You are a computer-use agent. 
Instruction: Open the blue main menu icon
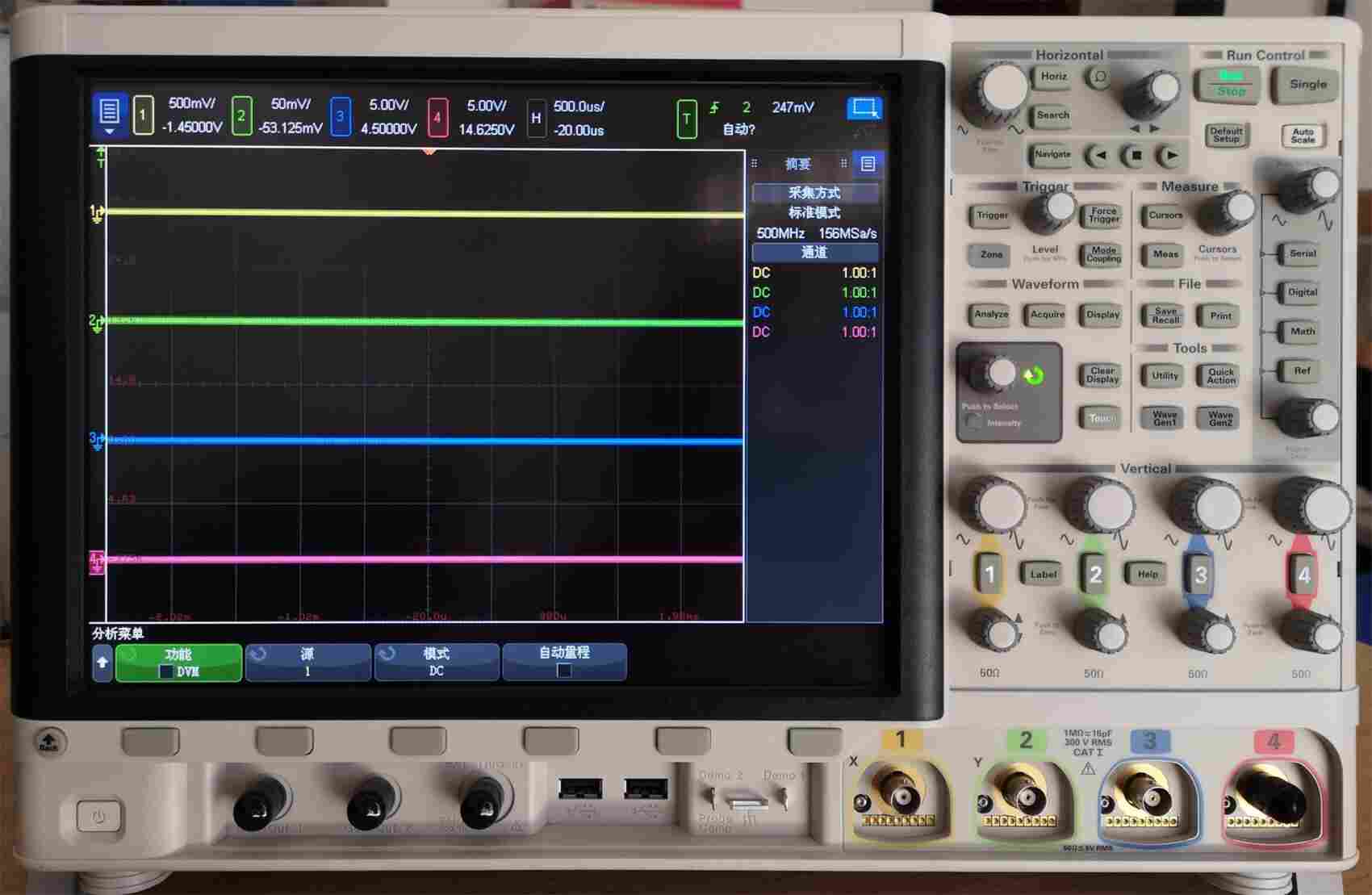coord(109,115)
